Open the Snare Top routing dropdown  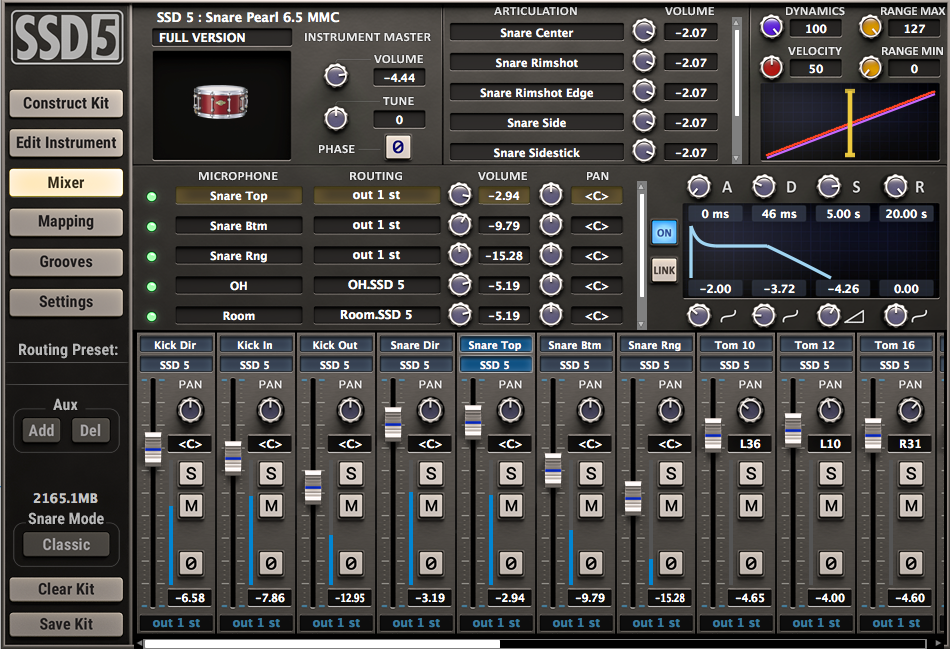coord(376,195)
